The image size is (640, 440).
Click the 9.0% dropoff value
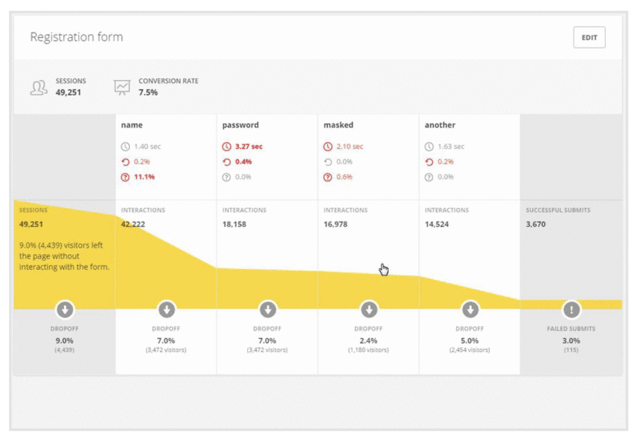point(64,340)
